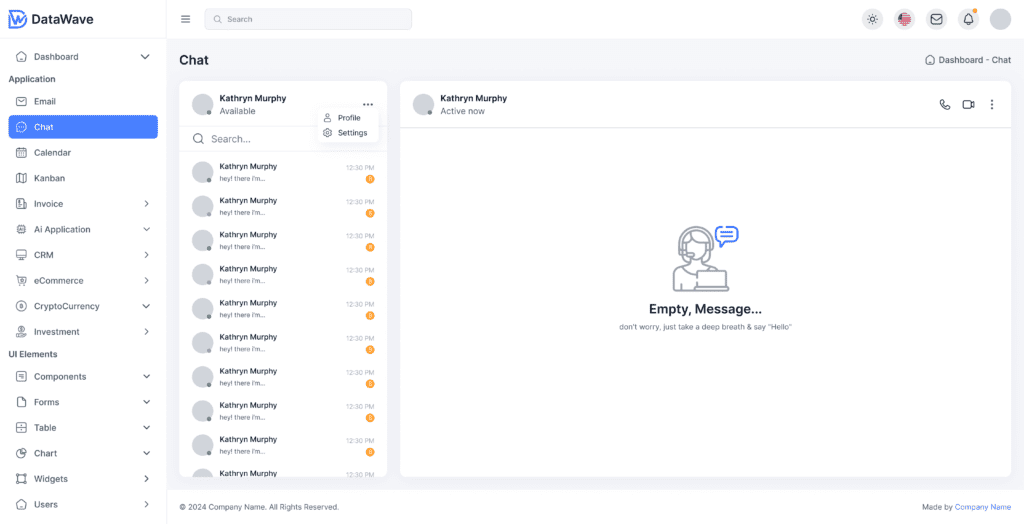Open the Kanban page in sidebar
Viewport: 1024px width, 524px height.
point(49,178)
